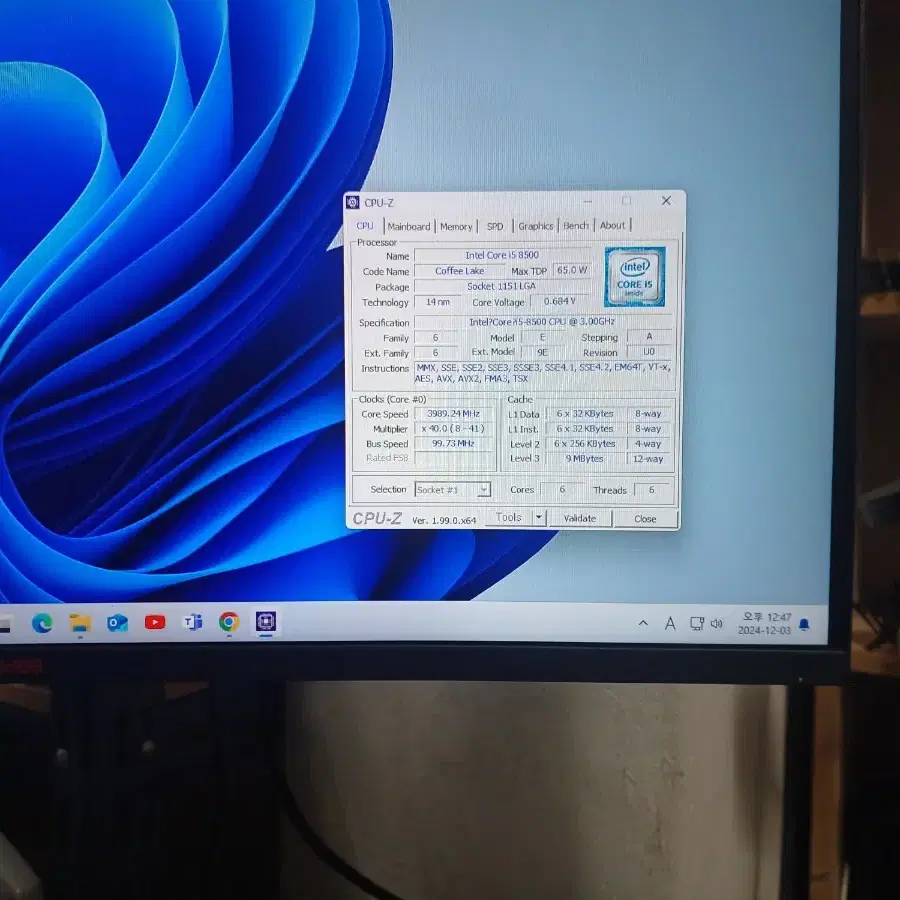
Task: Click the Level 2 cache value 6 x 256 KBytes
Action: [x=584, y=444]
